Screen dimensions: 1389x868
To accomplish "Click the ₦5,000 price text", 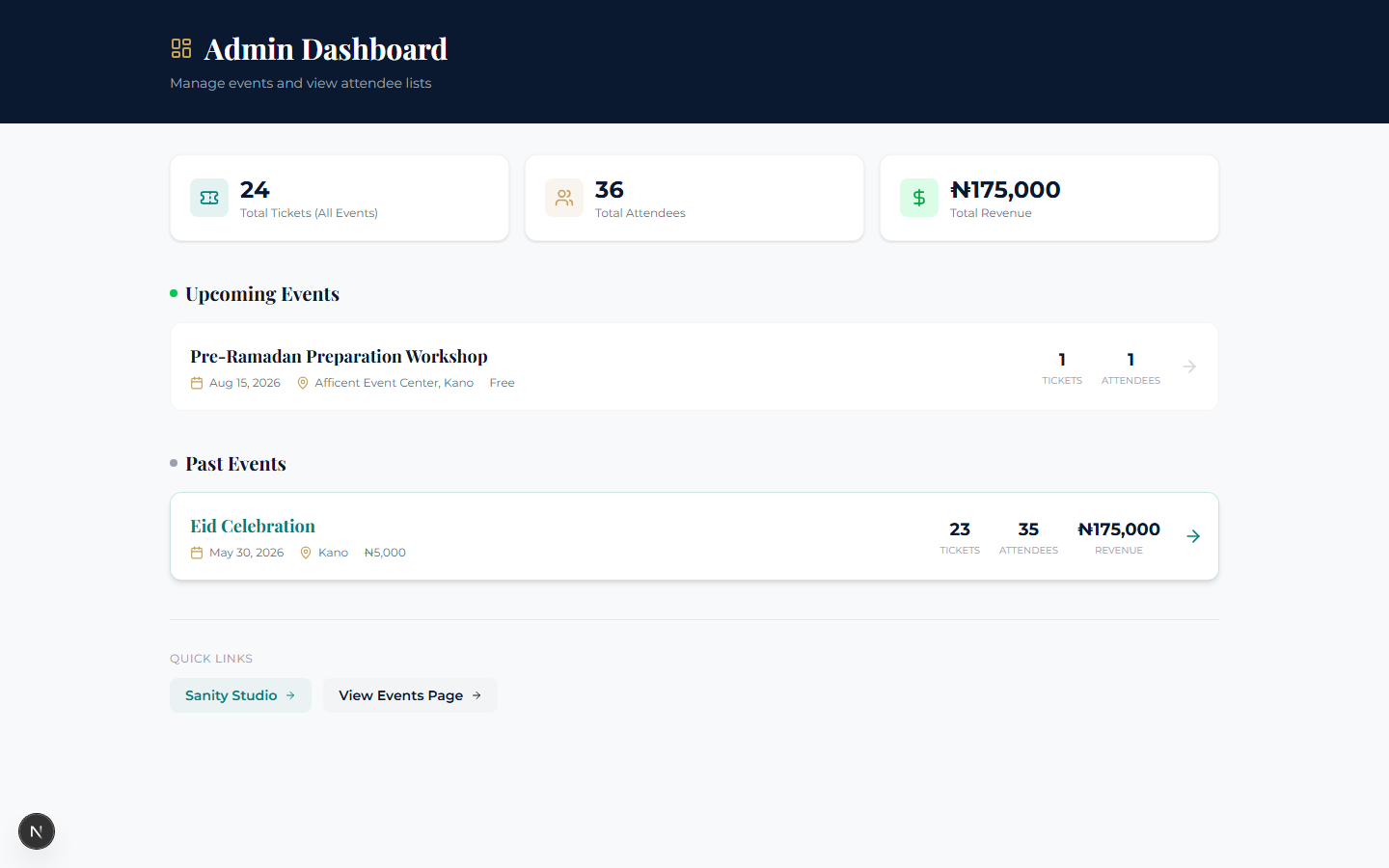I will click(x=385, y=553).
